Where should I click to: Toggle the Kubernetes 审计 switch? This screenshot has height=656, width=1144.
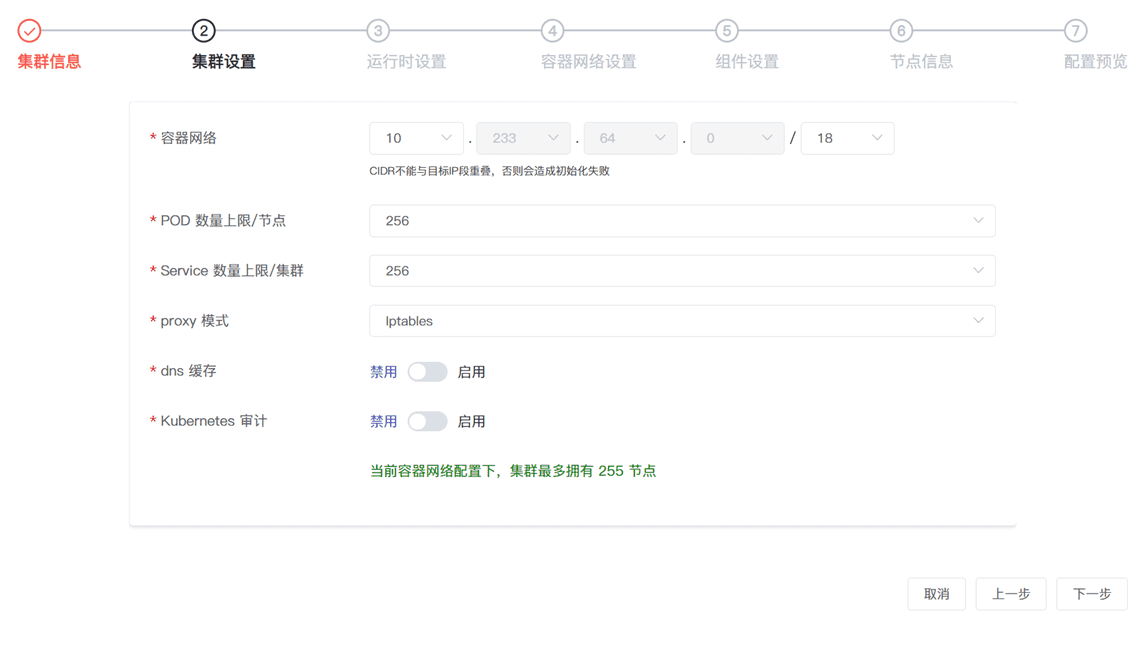(427, 422)
